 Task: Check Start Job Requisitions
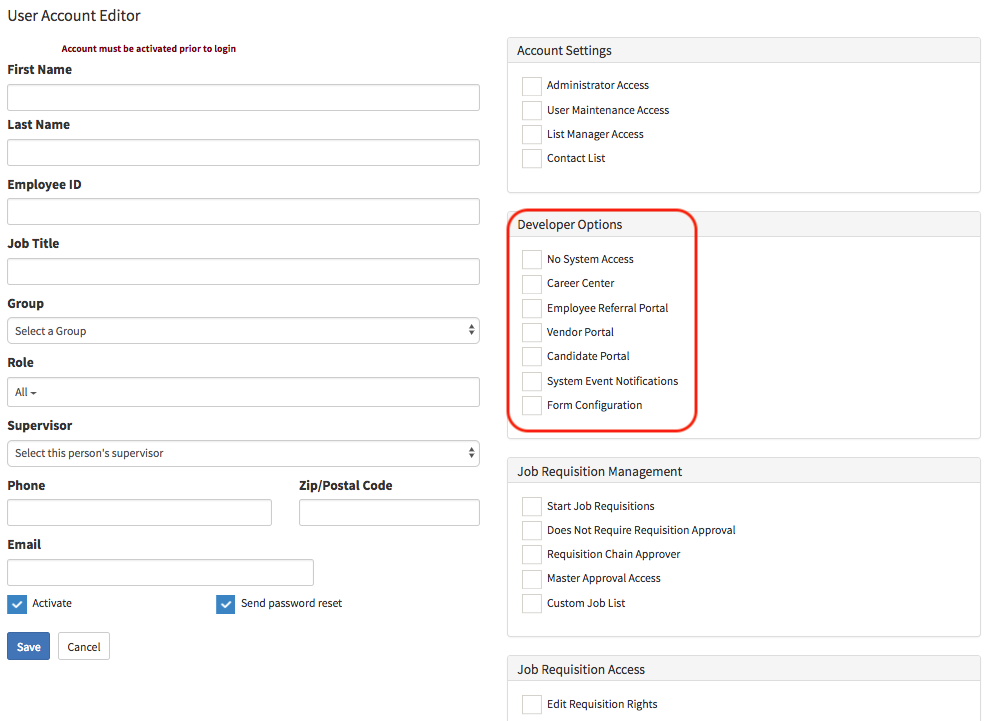(x=531, y=506)
